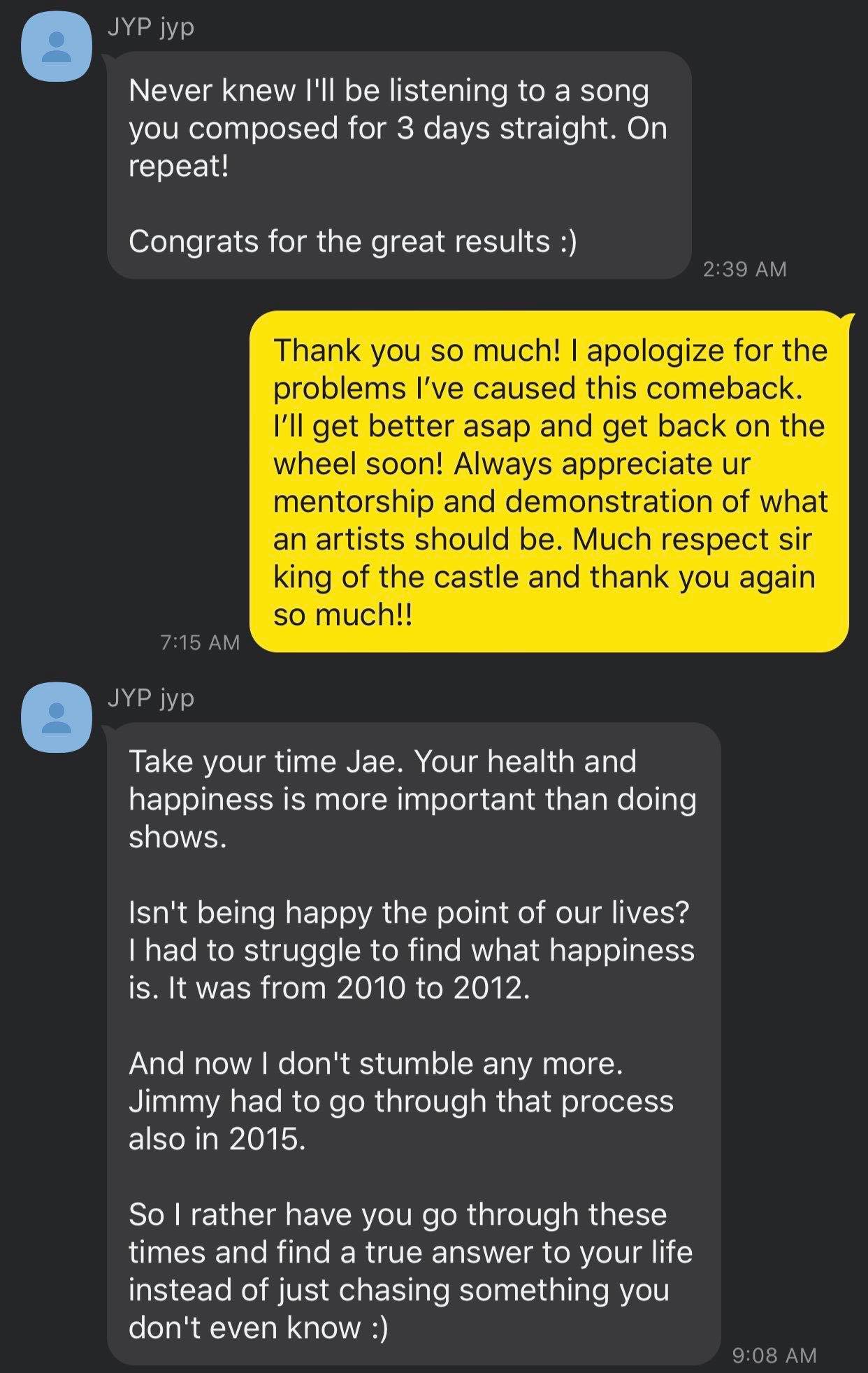Click the word "repeat!" in the first message
Image resolution: width=868 pixels, height=1373 pixels.
[x=179, y=166]
